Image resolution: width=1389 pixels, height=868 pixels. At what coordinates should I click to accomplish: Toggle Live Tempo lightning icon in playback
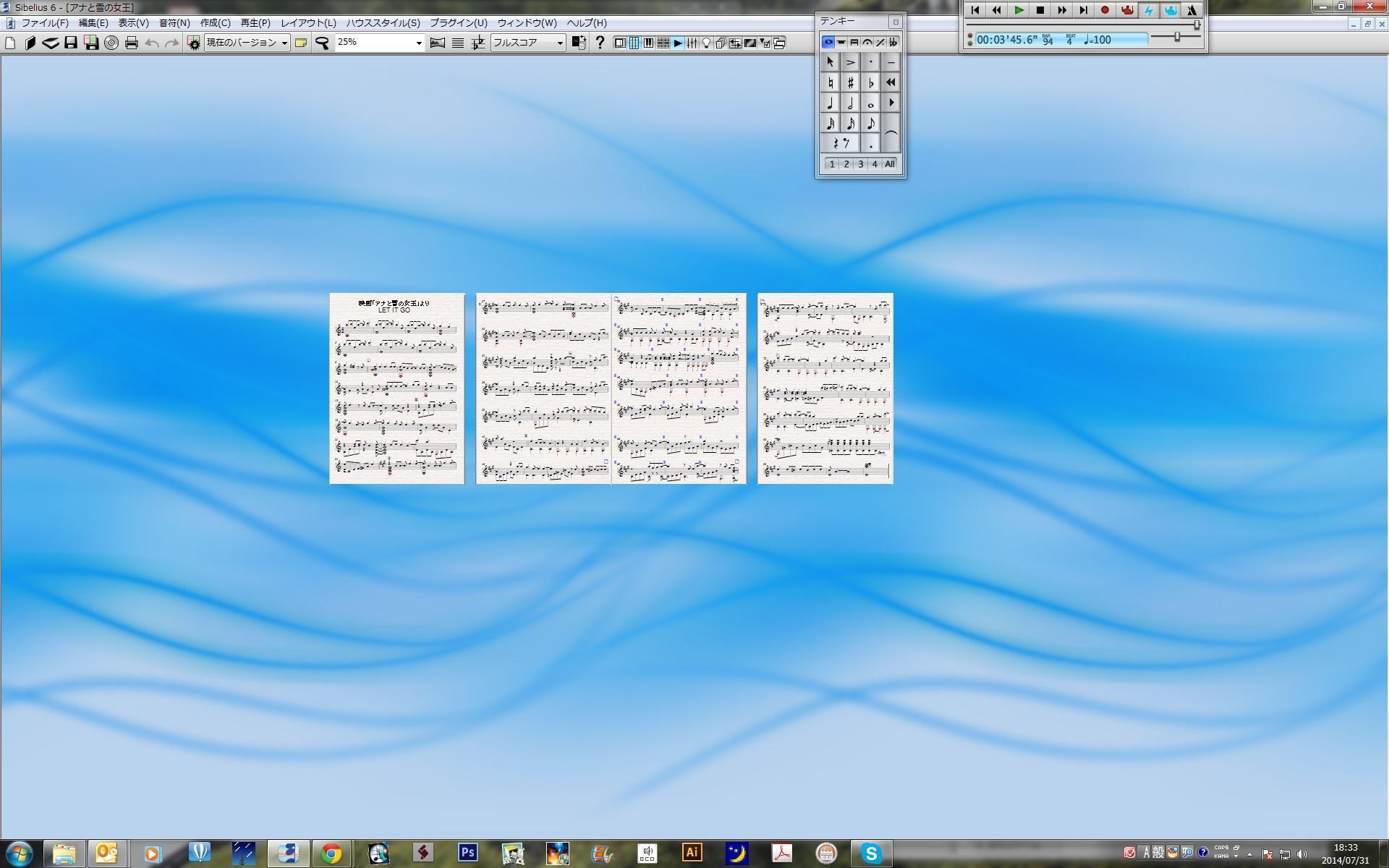click(1148, 10)
